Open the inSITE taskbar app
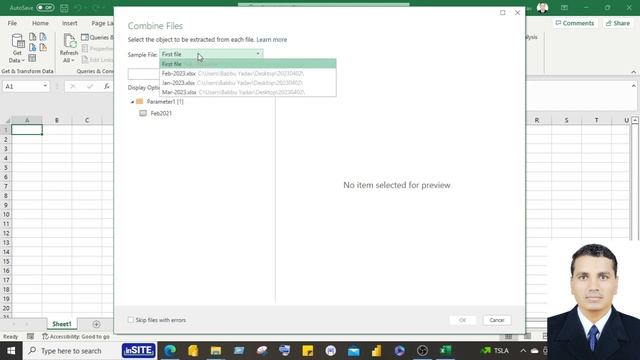This screenshot has height=360, width=640. tap(139, 350)
